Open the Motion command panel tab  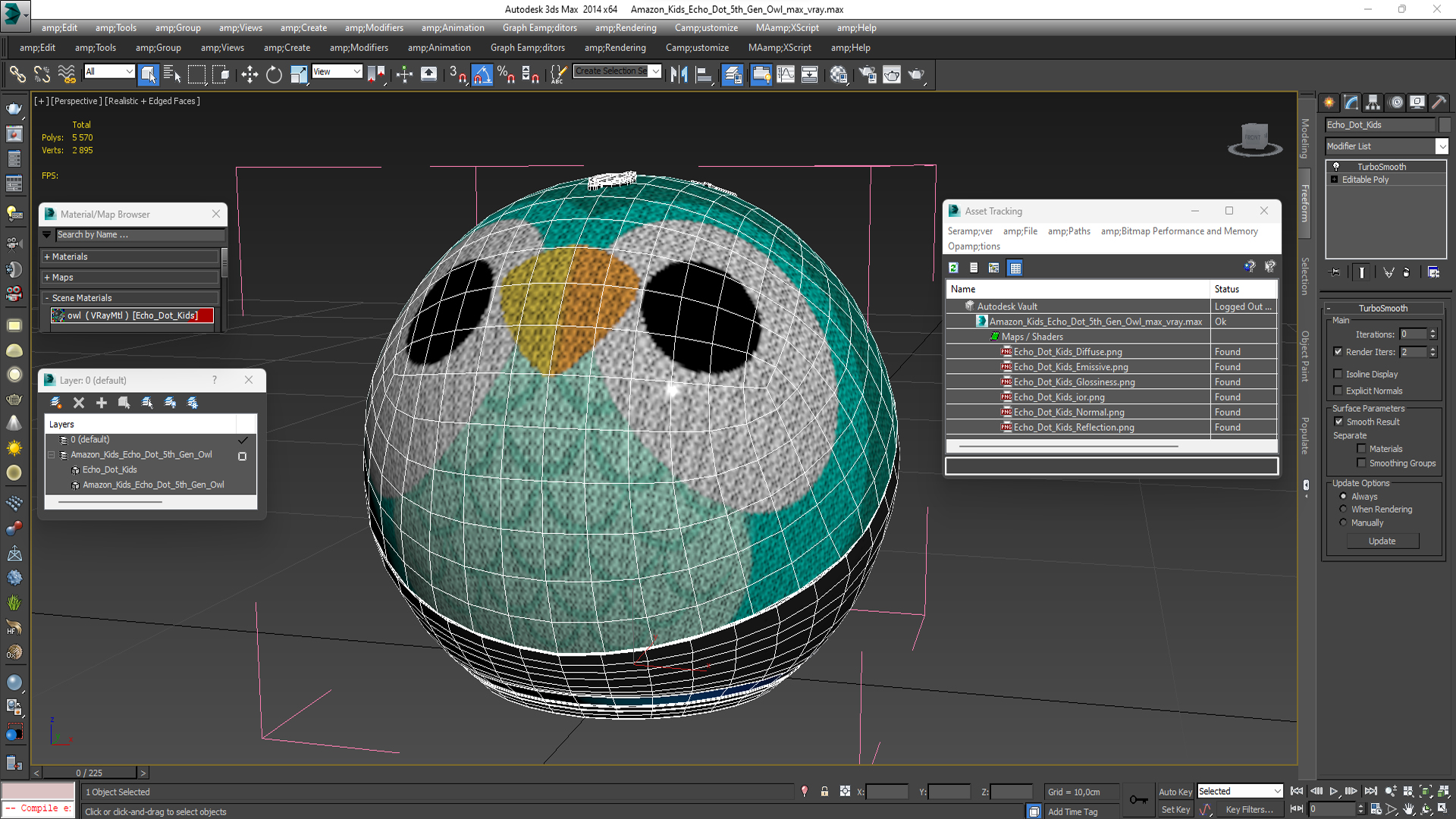click(1396, 102)
